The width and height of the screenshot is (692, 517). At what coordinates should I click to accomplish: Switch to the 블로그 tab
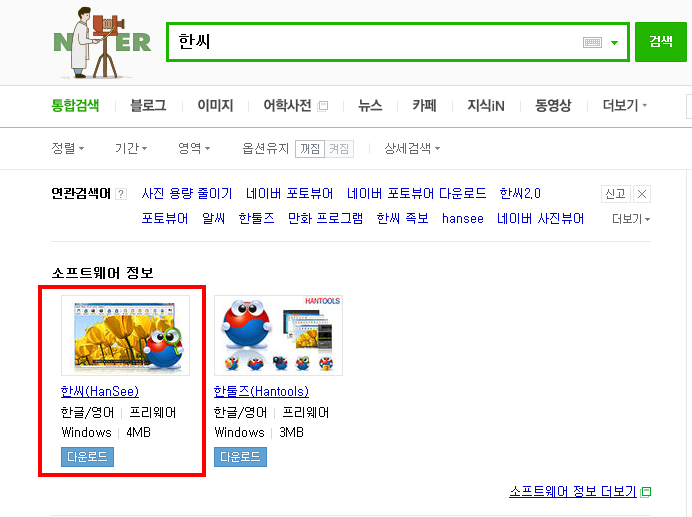[x=148, y=106]
